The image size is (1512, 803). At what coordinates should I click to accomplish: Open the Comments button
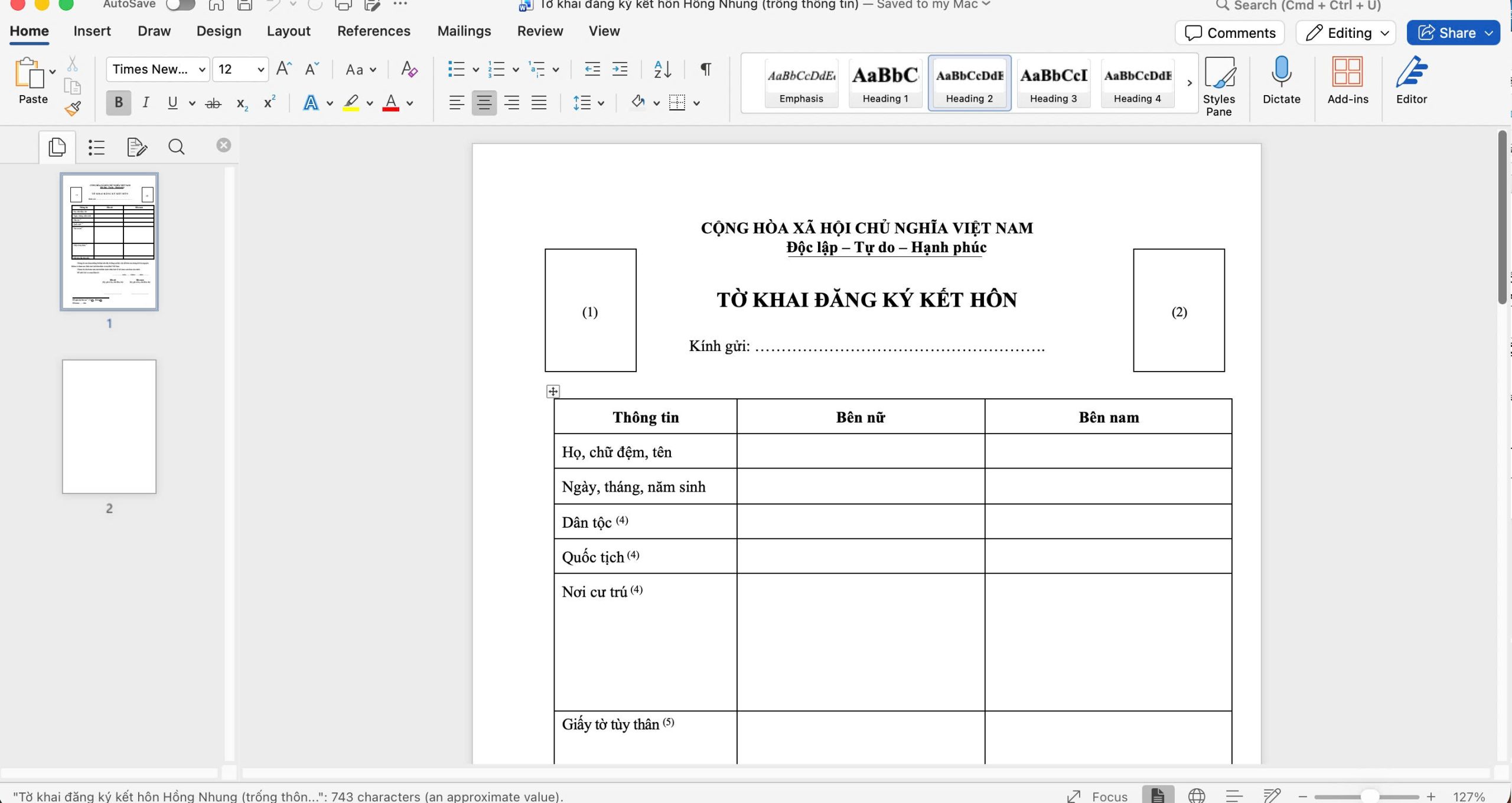[x=1230, y=33]
